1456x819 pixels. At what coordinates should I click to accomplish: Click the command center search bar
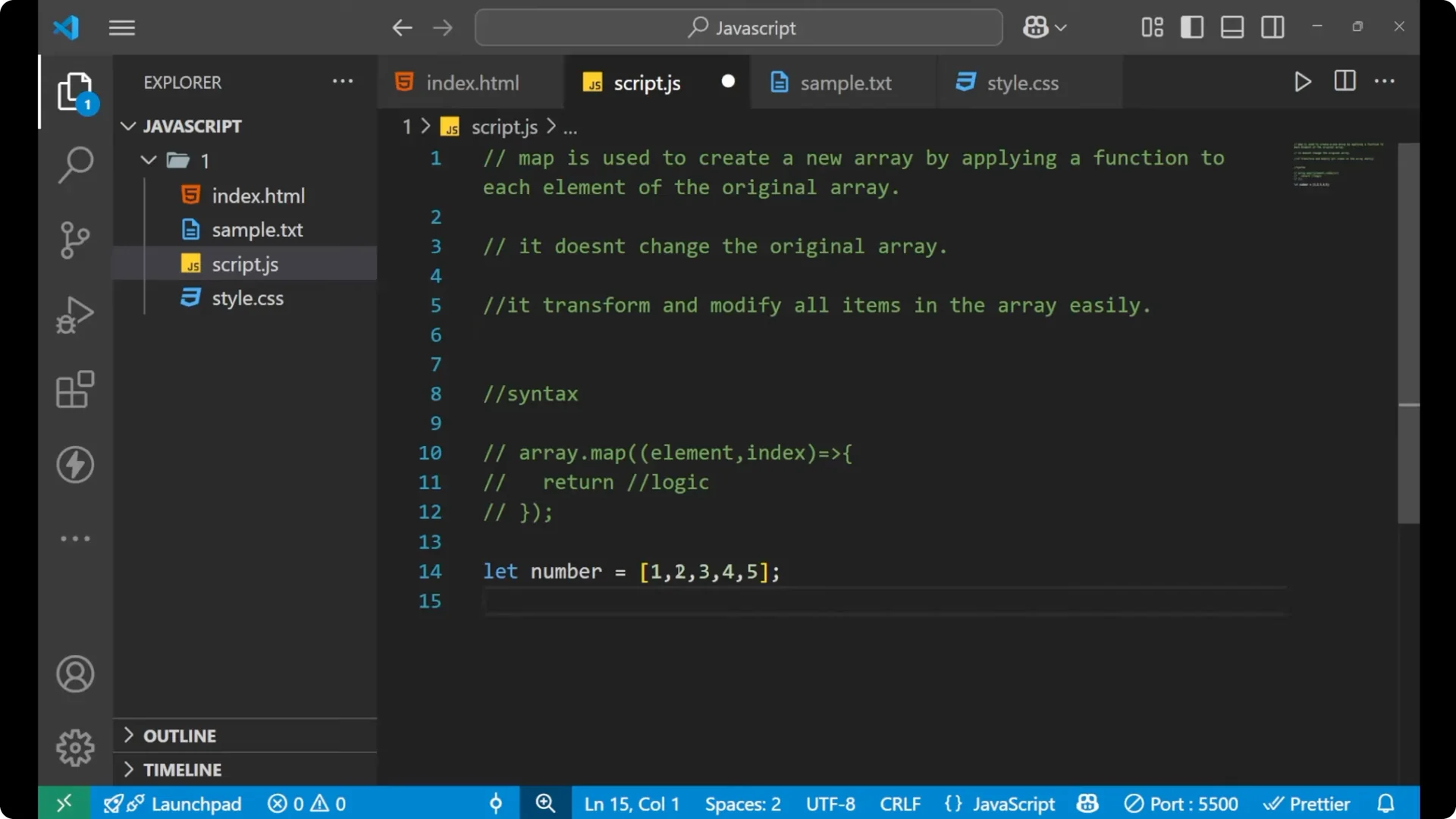pos(738,27)
